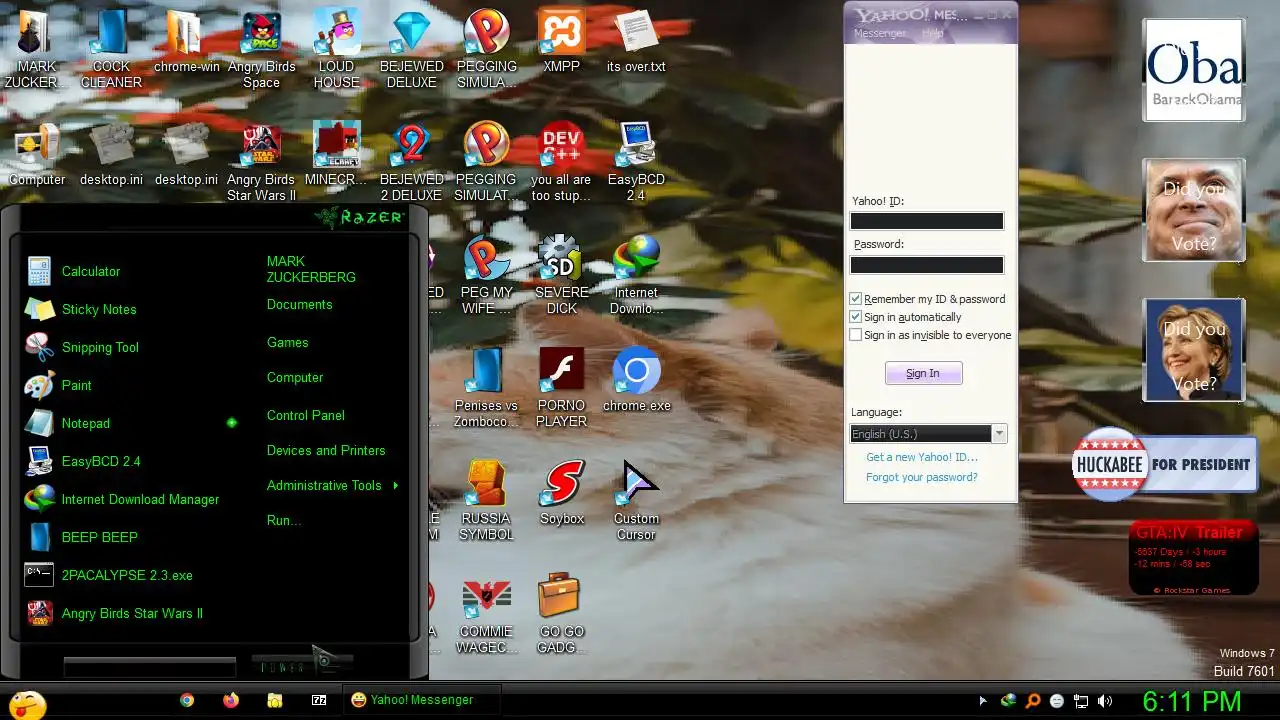Open Computer from the Start menu right column
This screenshot has height=720, width=1280.
click(295, 377)
